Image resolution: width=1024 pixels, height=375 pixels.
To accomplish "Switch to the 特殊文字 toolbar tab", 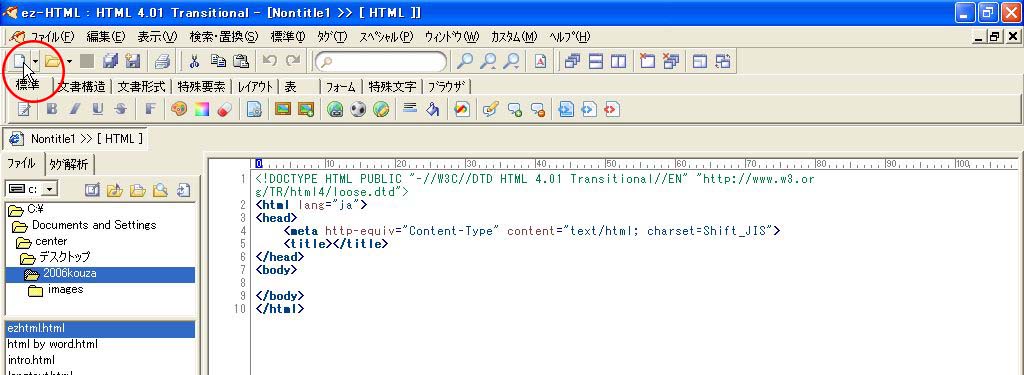I will tap(392, 87).
